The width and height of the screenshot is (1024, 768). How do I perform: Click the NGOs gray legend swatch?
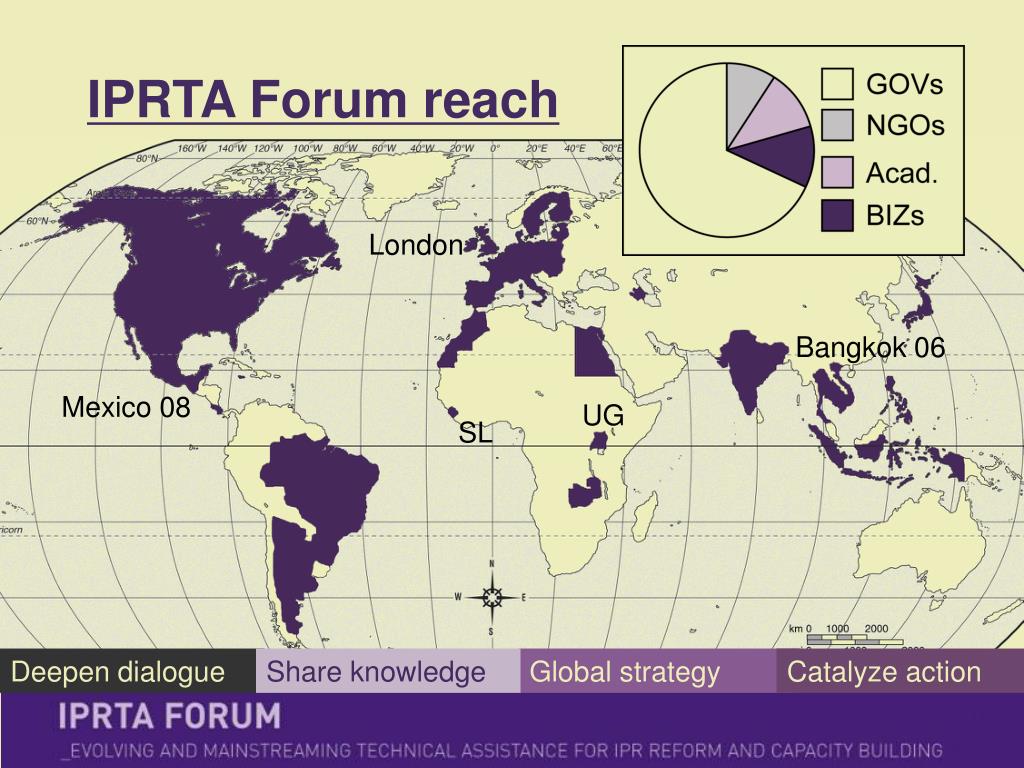click(x=837, y=125)
